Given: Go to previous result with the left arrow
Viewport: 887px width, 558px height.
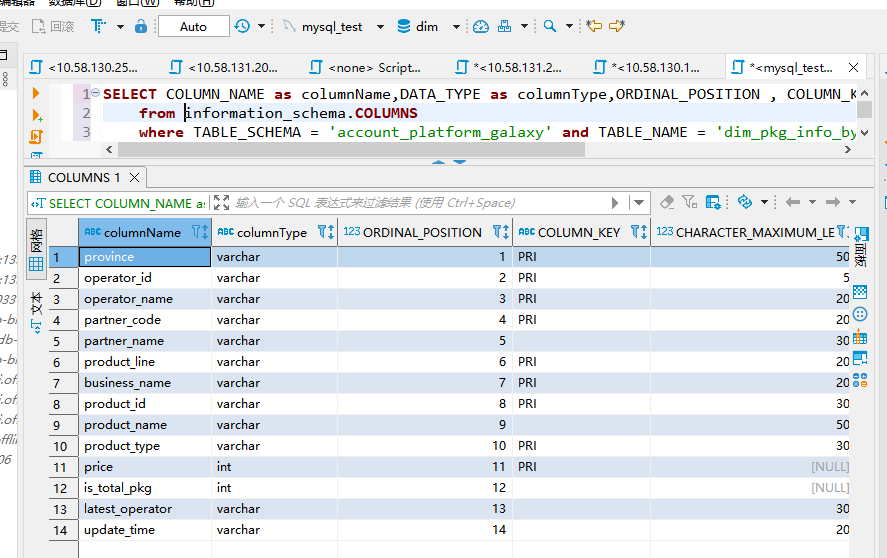Looking at the screenshot, I should pyautogui.click(x=793, y=202).
